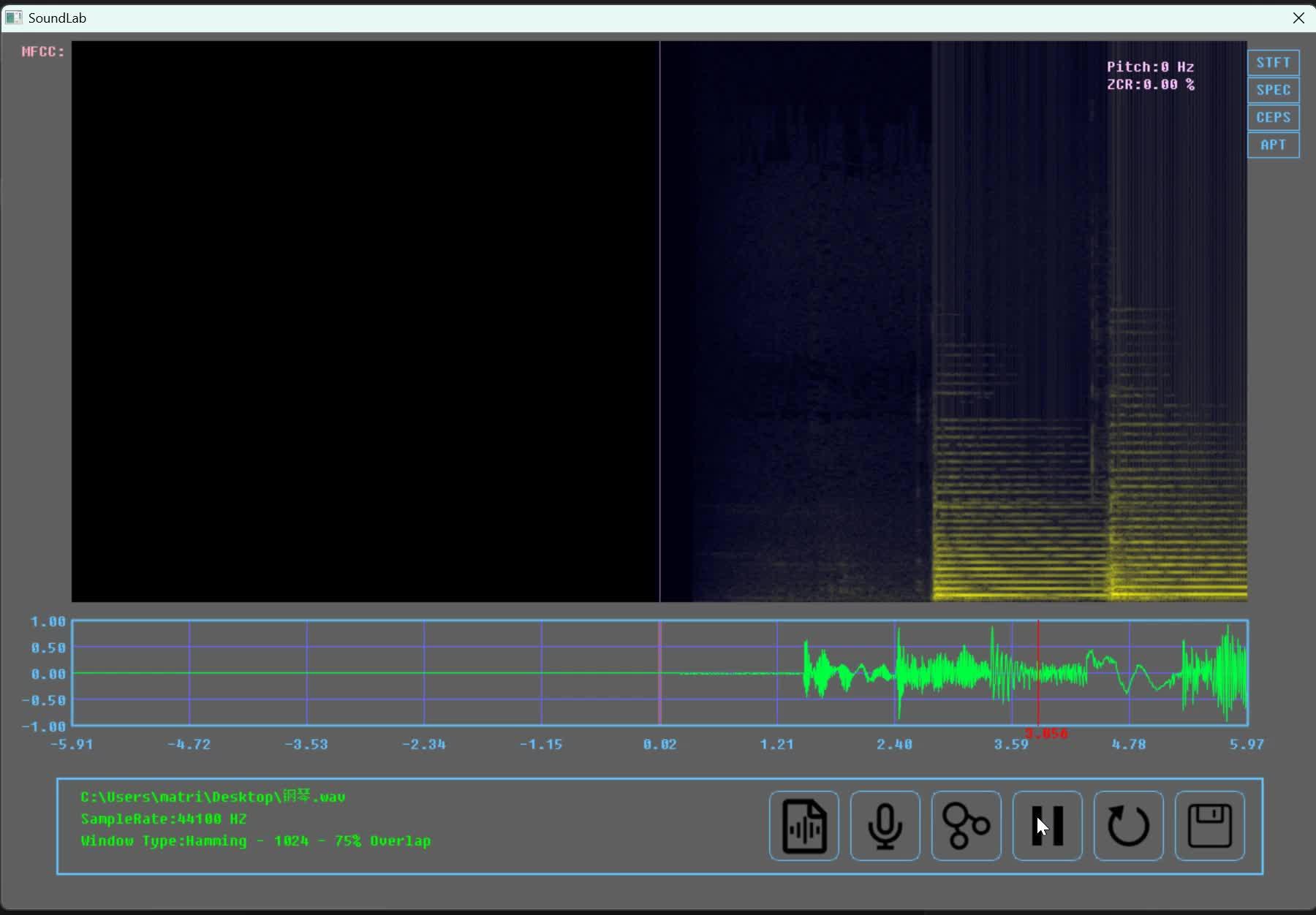Click the SampleRate:44100 HZ text
The height and width of the screenshot is (915, 1316).
[x=164, y=819]
